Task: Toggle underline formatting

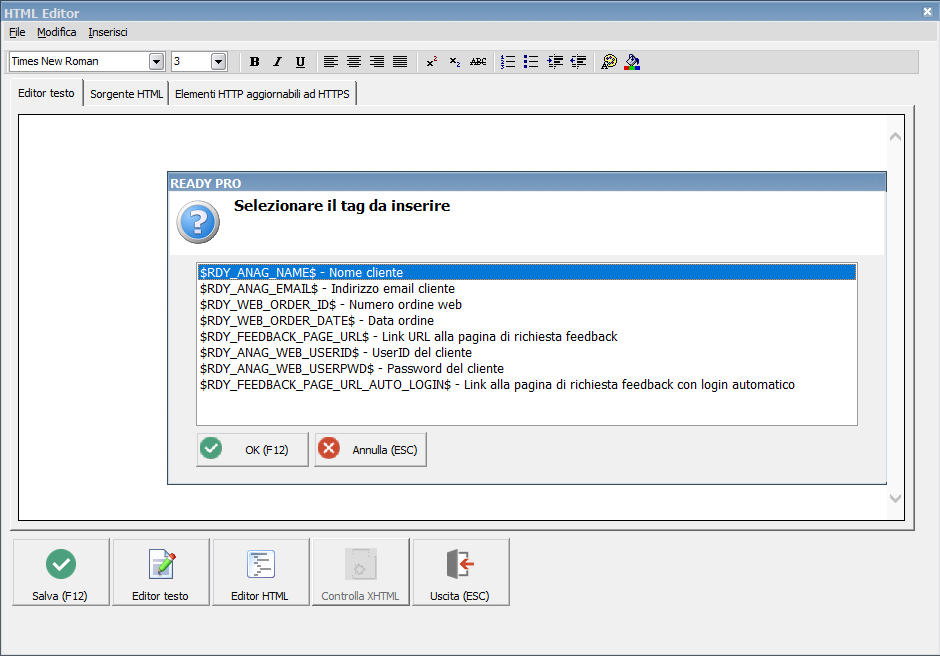Action: [300, 62]
